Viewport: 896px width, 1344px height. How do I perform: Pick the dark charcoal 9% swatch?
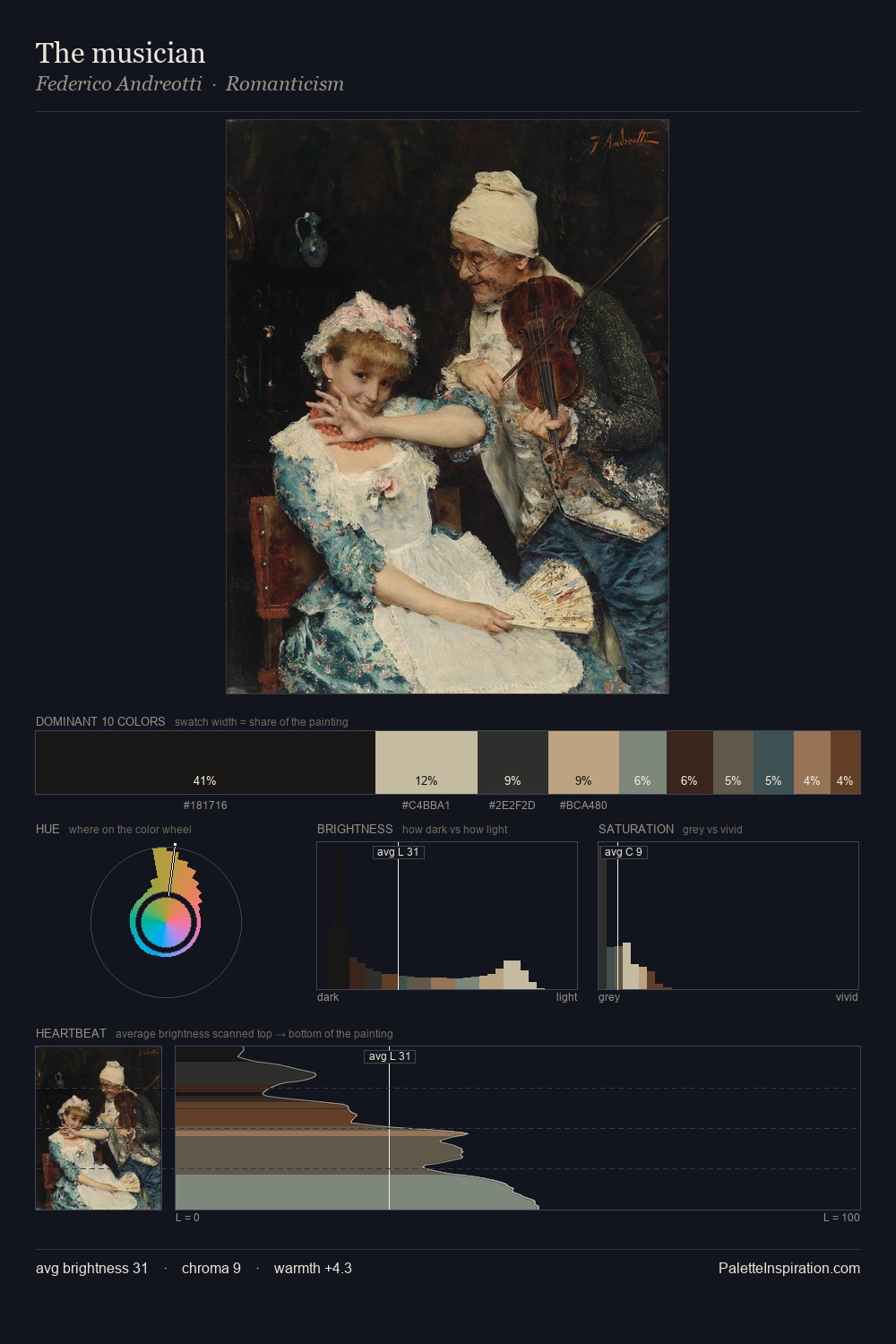(513, 762)
